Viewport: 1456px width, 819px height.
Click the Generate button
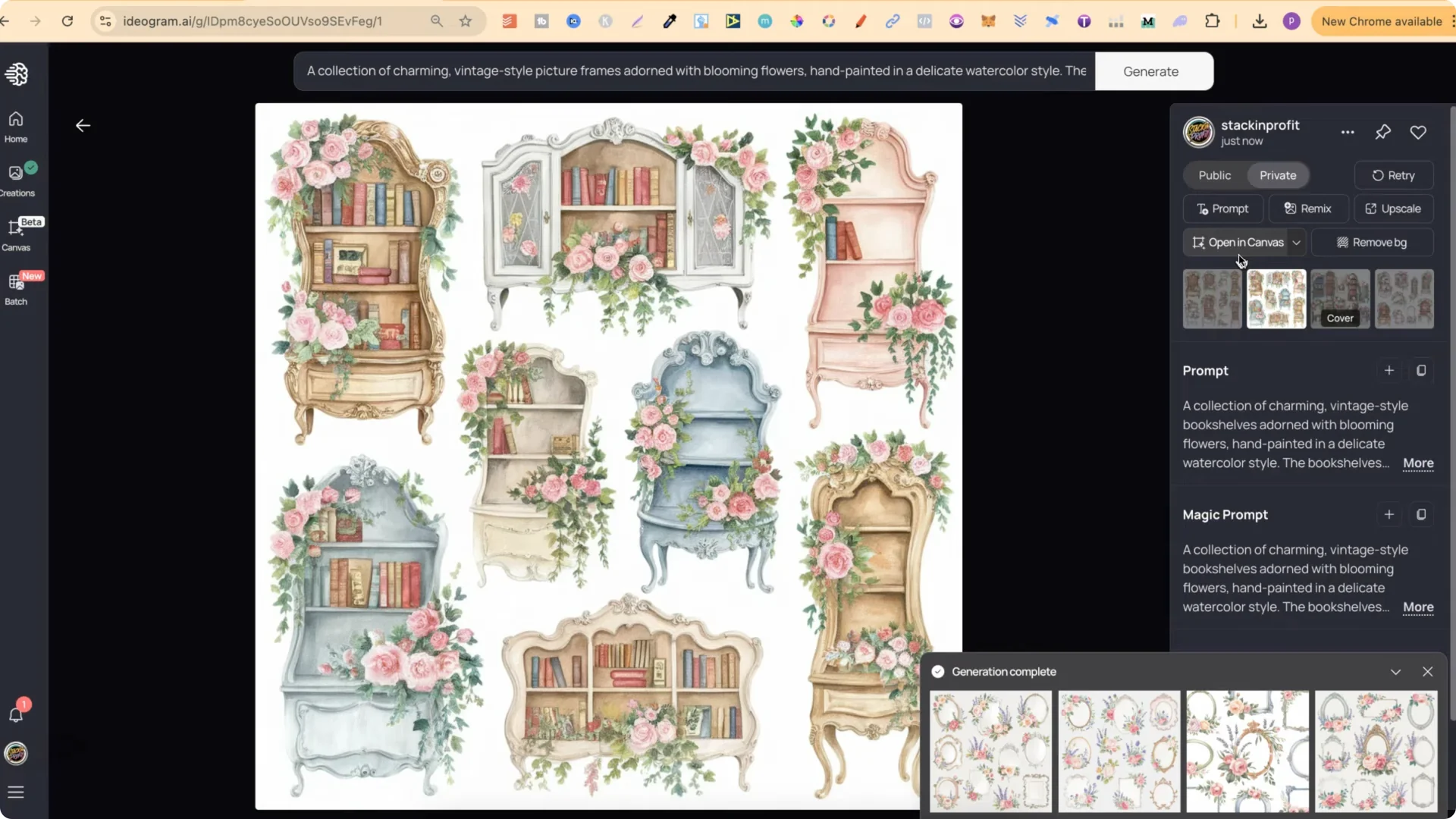[1150, 71]
